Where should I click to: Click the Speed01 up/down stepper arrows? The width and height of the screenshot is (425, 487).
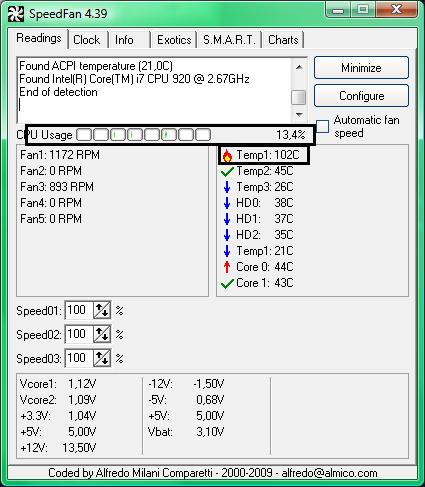(102, 310)
